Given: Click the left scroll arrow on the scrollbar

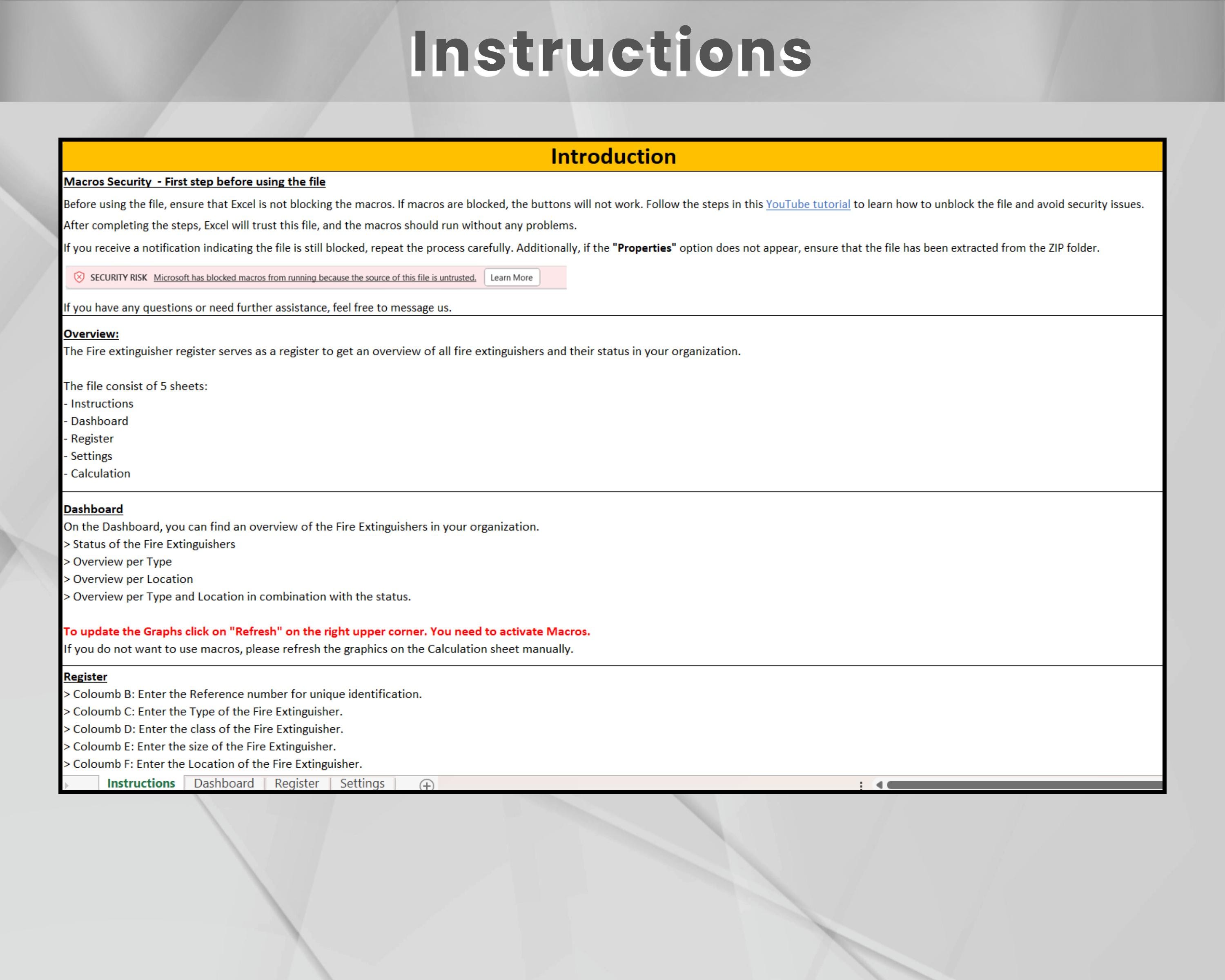Looking at the screenshot, I should [x=879, y=784].
